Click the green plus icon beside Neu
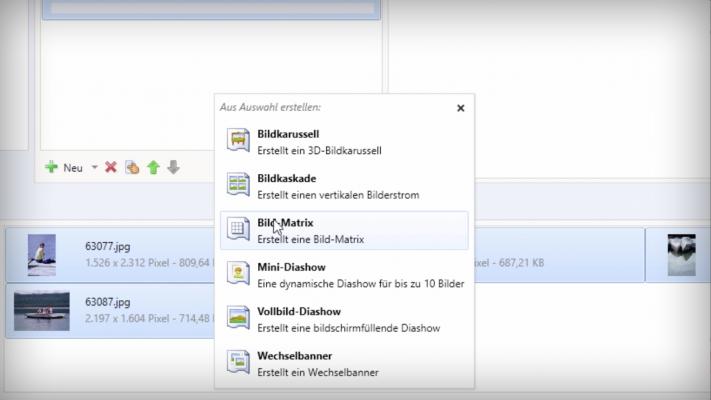711x400 pixels. pyautogui.click(x=52, y=168)
